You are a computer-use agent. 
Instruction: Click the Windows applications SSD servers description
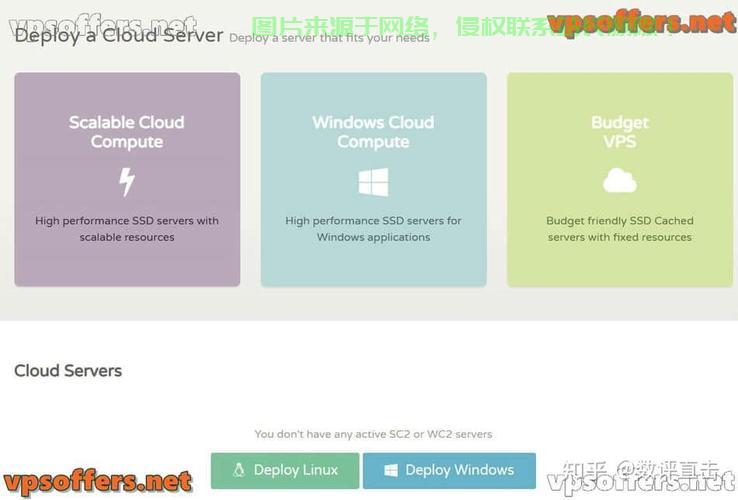pyautogui.click(x=373, y=229)
